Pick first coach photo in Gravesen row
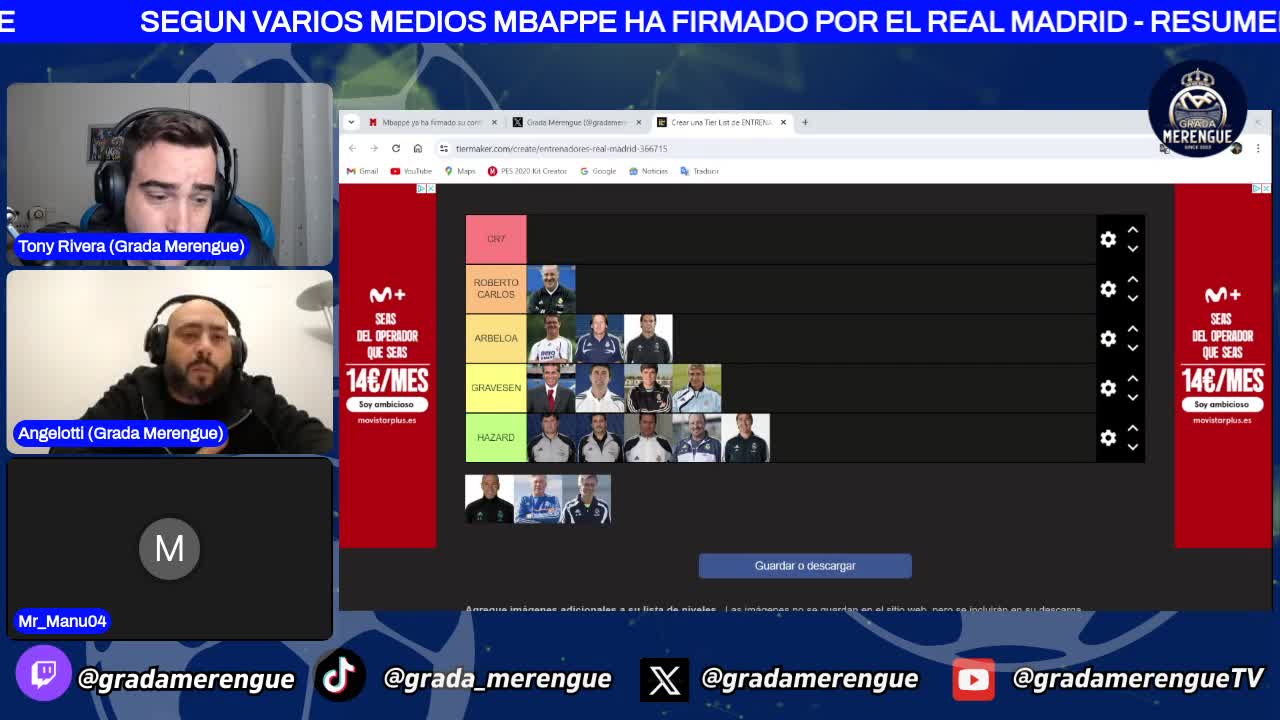The height and width of the screenshot is (720, 1280). (551, 388)
